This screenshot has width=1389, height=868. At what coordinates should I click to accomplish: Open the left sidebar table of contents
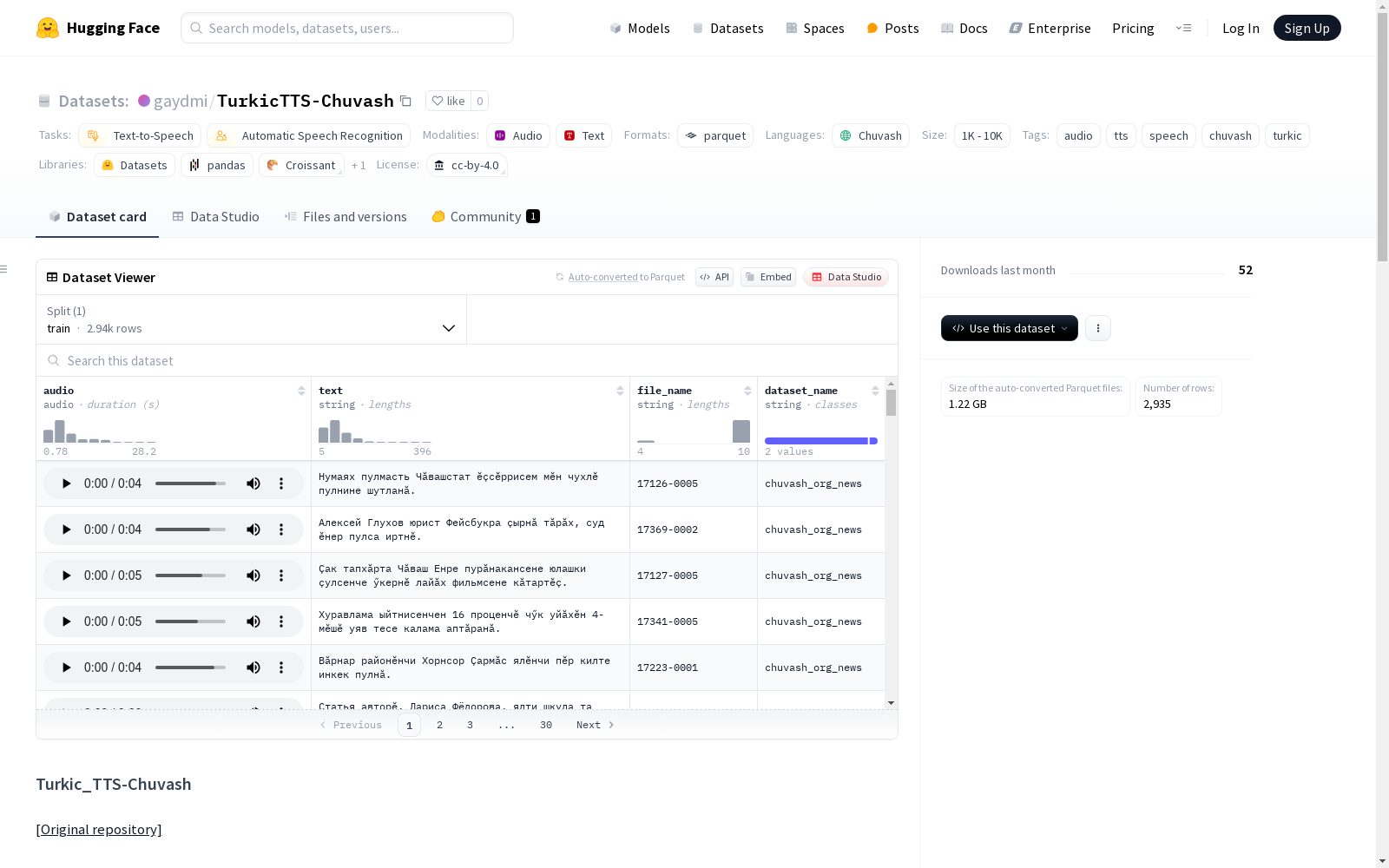4,269
